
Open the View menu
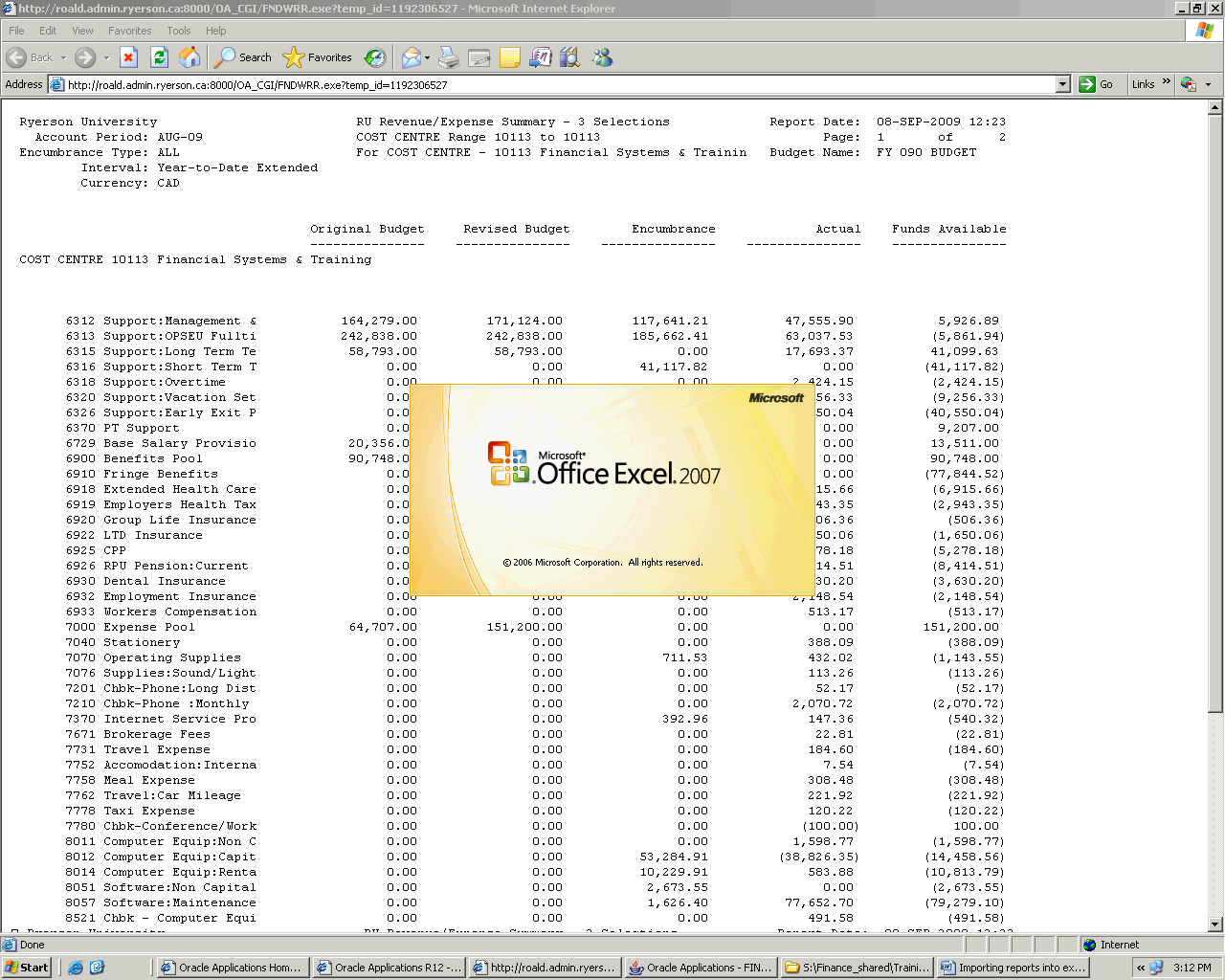[82, 31]
